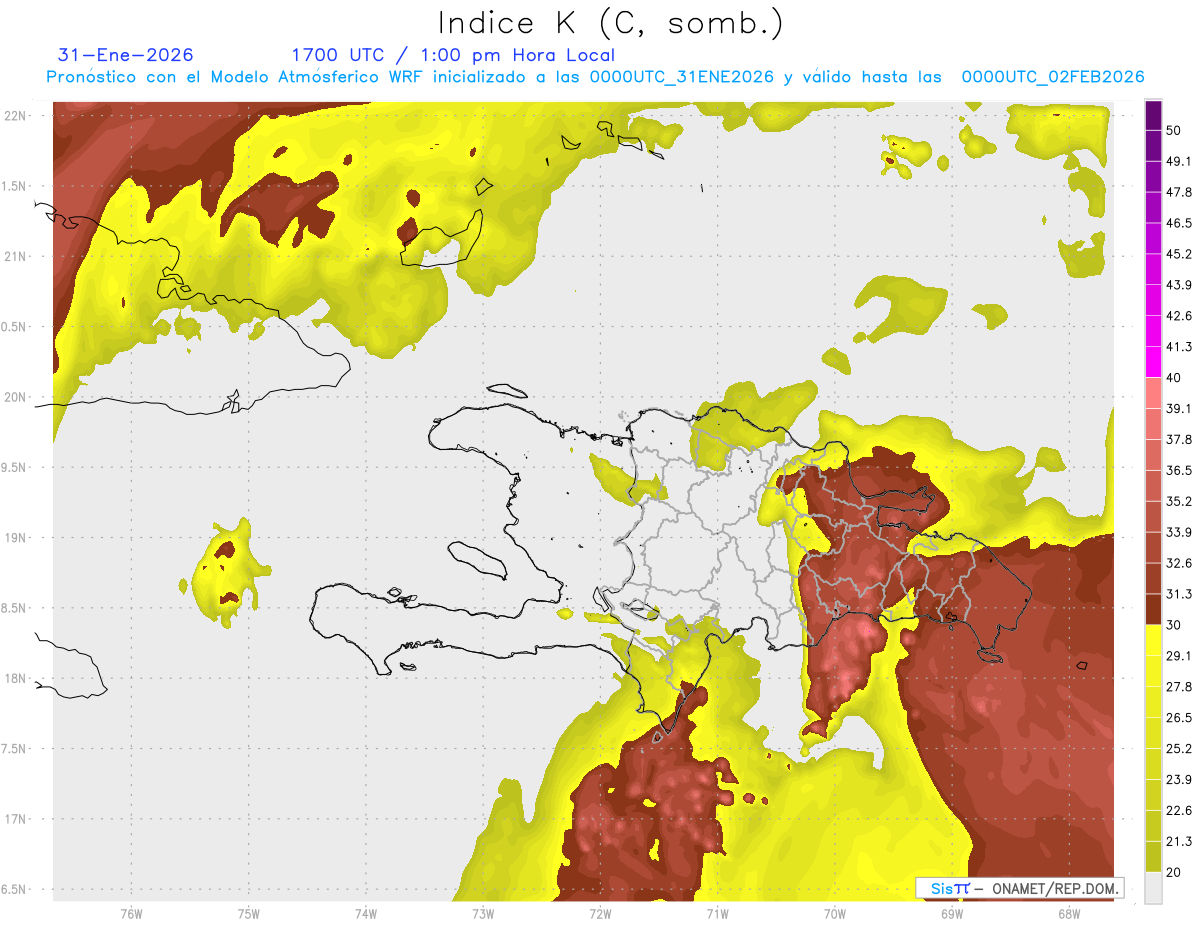Click the colorbar value '45.2'
The width and height of the screenshot is (1200, 927).
(x=1179, y=254)
